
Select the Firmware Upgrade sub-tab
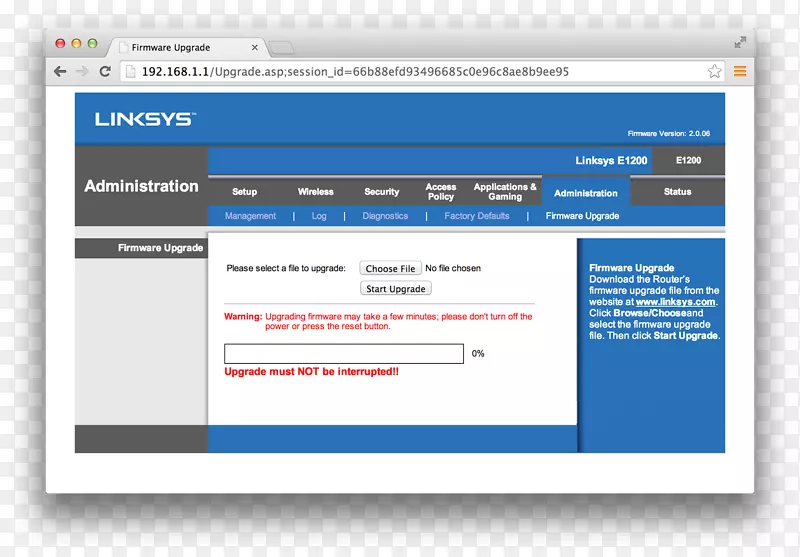point(582,216)
